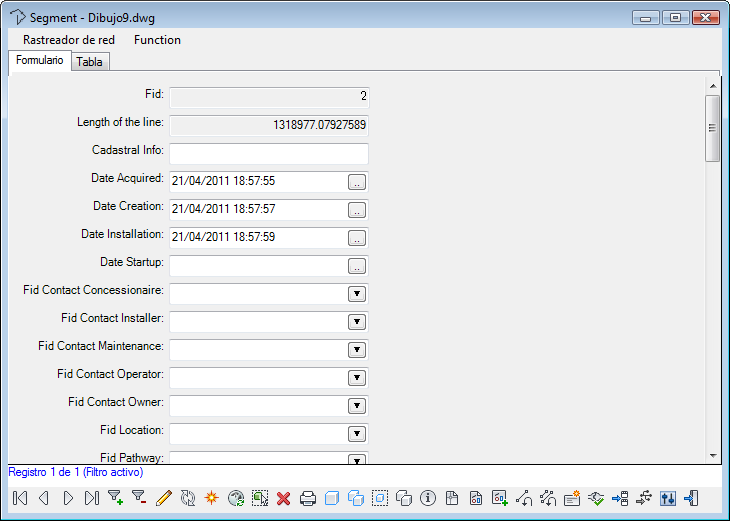
Task: Click the grey overlapping squares icon
Action: coord(404,498)
